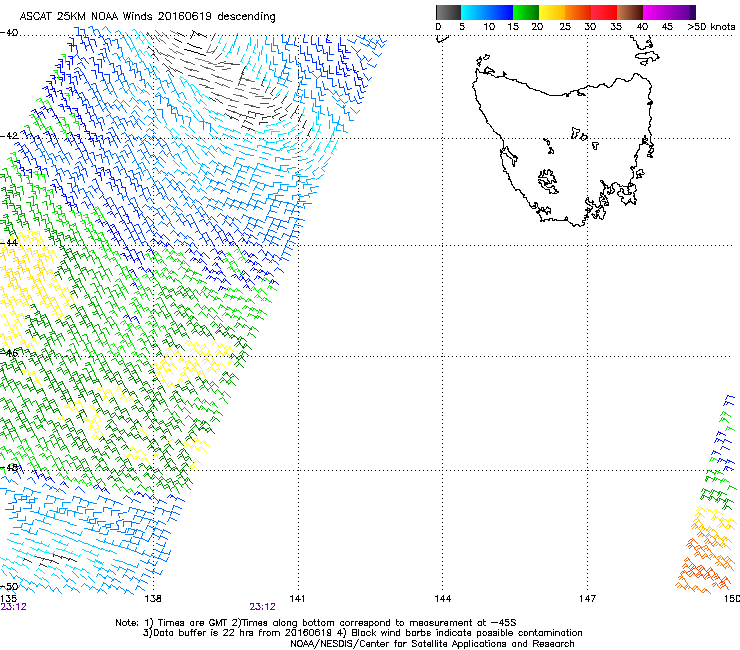Image resolution: width=740 pixels, height=650 pixels.
Task: Click the red 30-35 knots color segment
Action: point(604,12)
